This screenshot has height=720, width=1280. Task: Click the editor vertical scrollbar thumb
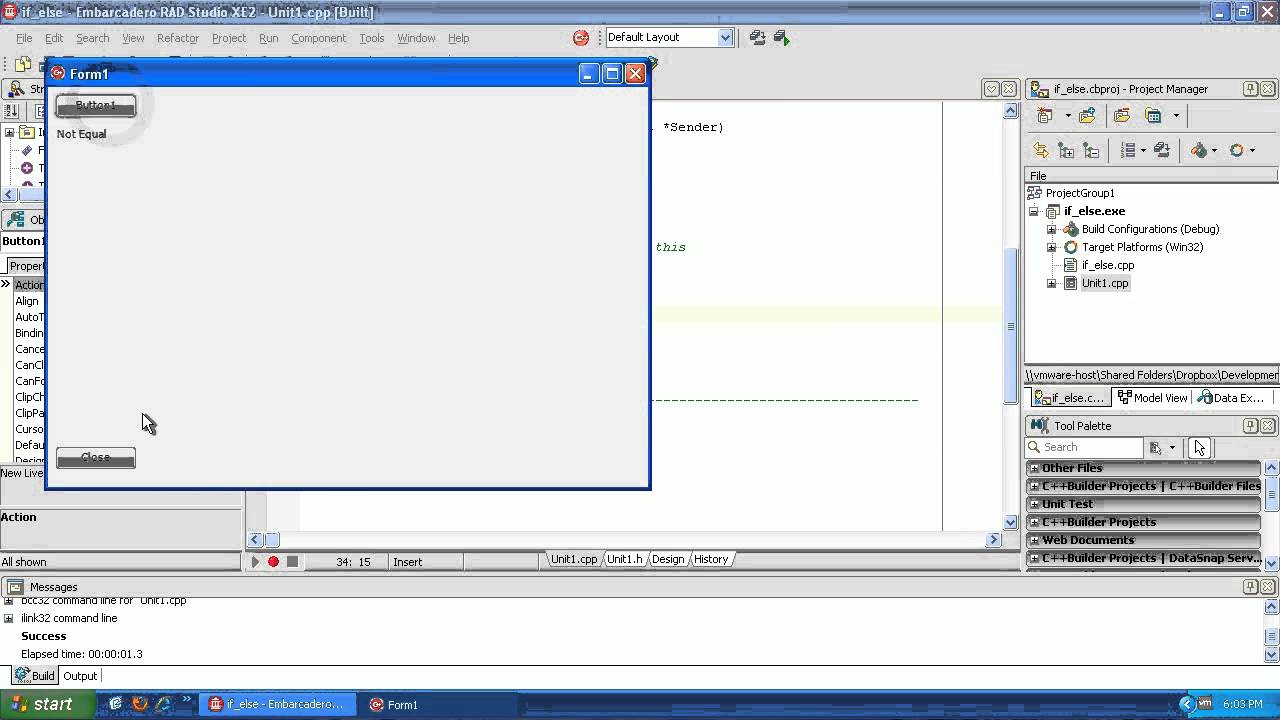click(1010, 324)
